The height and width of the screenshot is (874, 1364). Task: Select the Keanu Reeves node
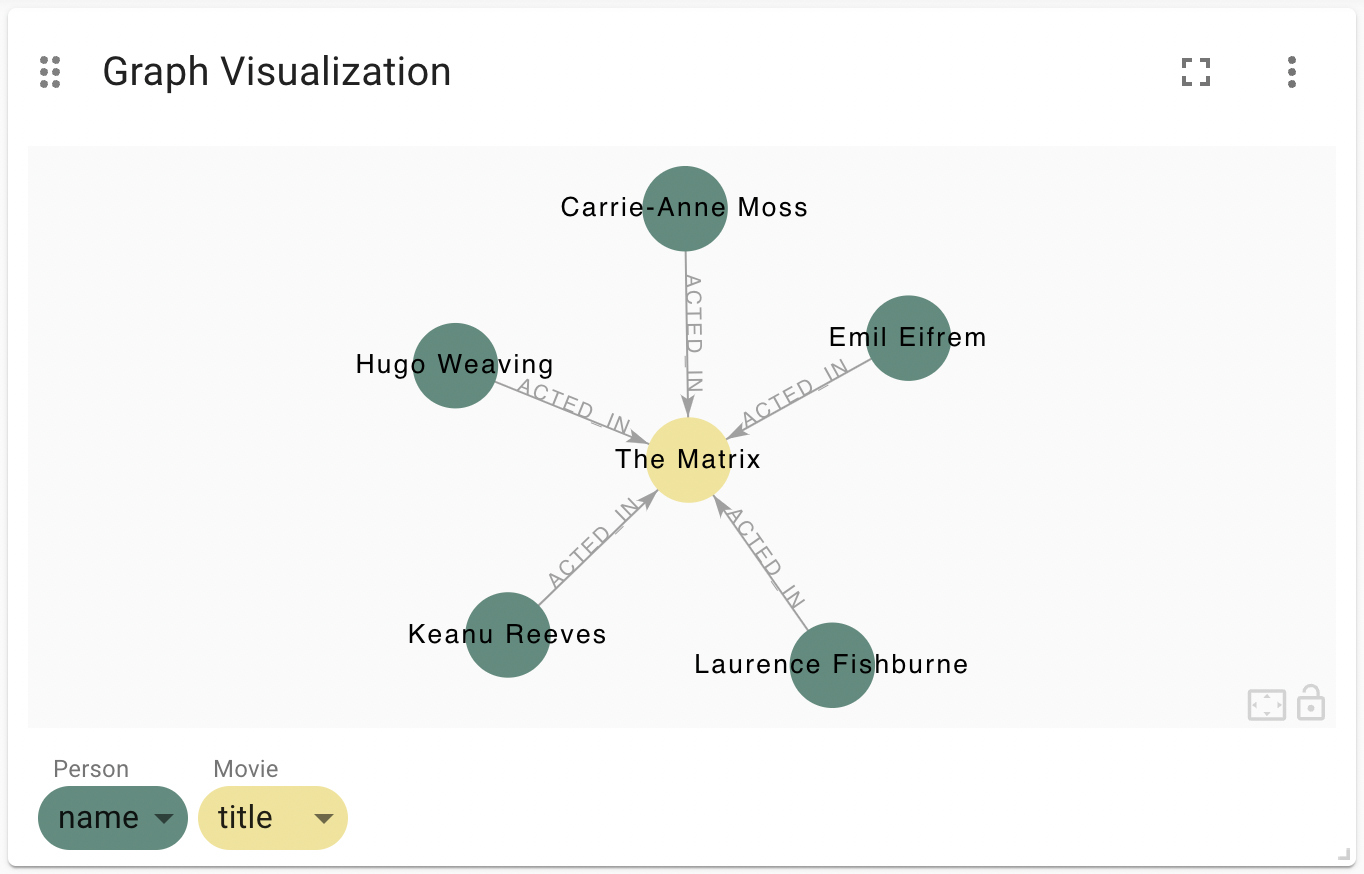click(x=508, y=635)
